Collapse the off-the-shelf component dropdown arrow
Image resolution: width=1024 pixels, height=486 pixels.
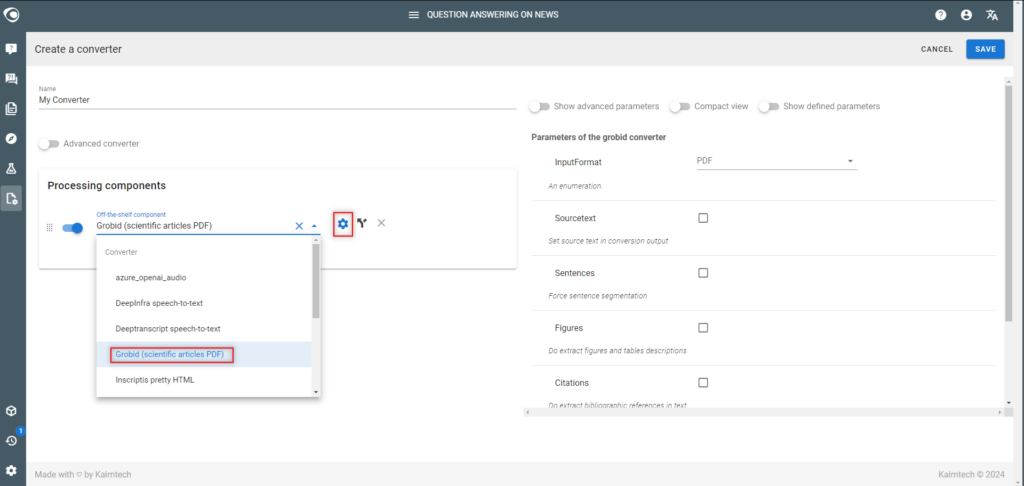click(x=315, y=226)
